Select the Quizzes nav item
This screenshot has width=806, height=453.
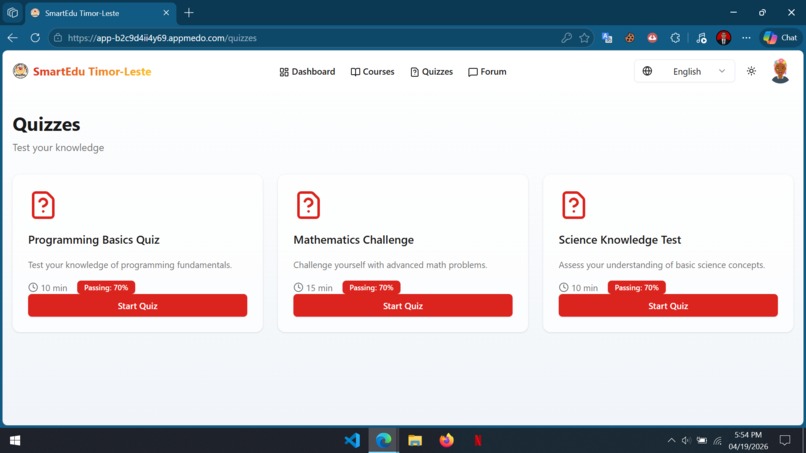[x=431, y=71]
